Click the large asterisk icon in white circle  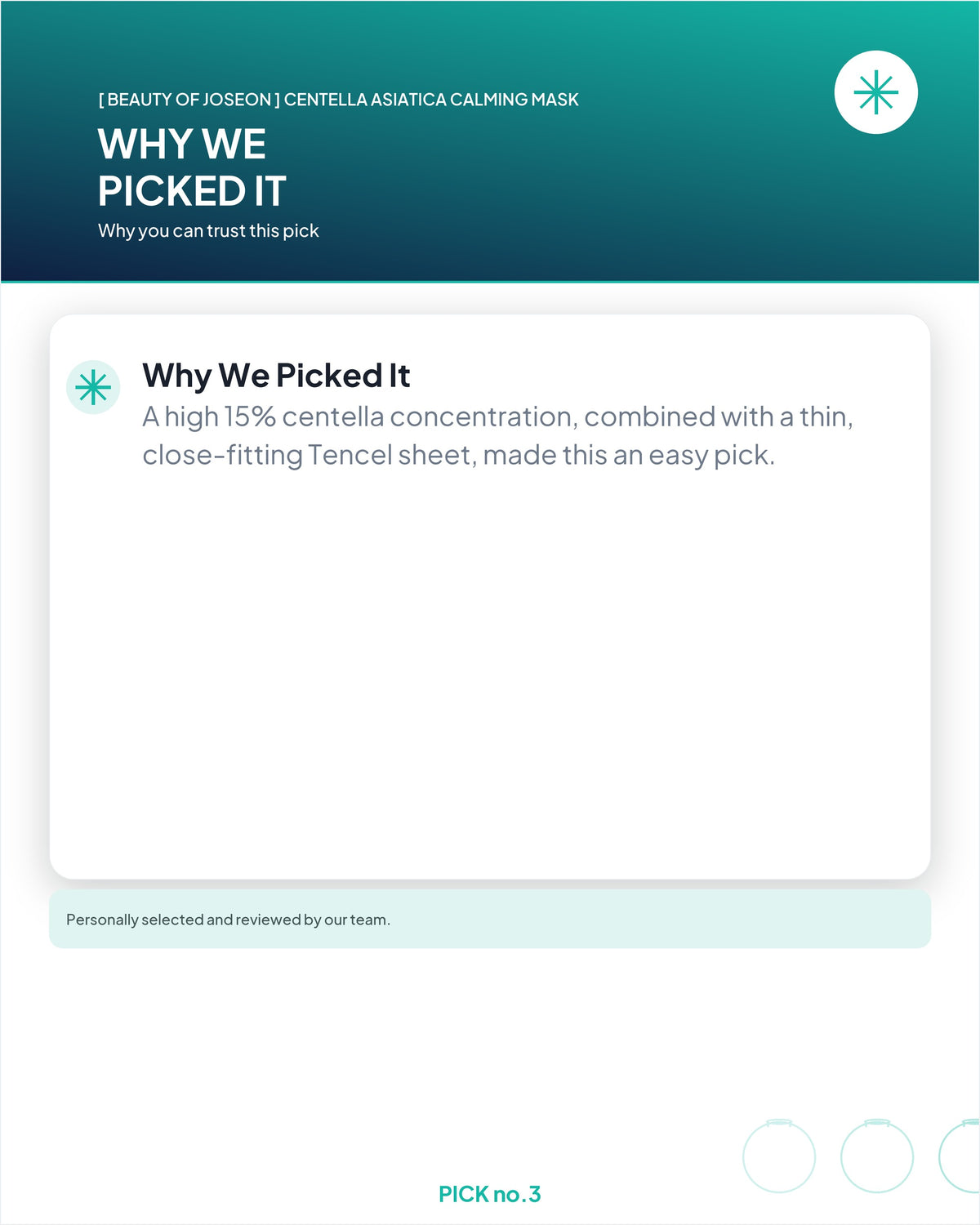(876, 92)
